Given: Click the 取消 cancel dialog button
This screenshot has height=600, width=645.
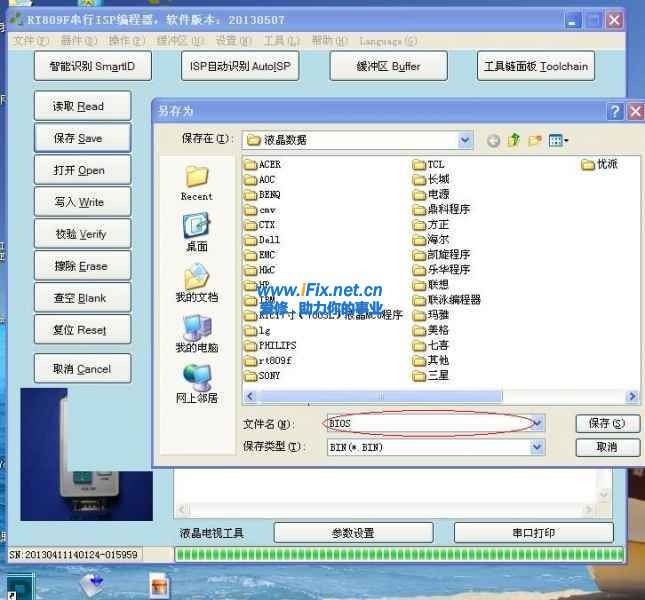Looking at the screenshot, I should 606,447.
